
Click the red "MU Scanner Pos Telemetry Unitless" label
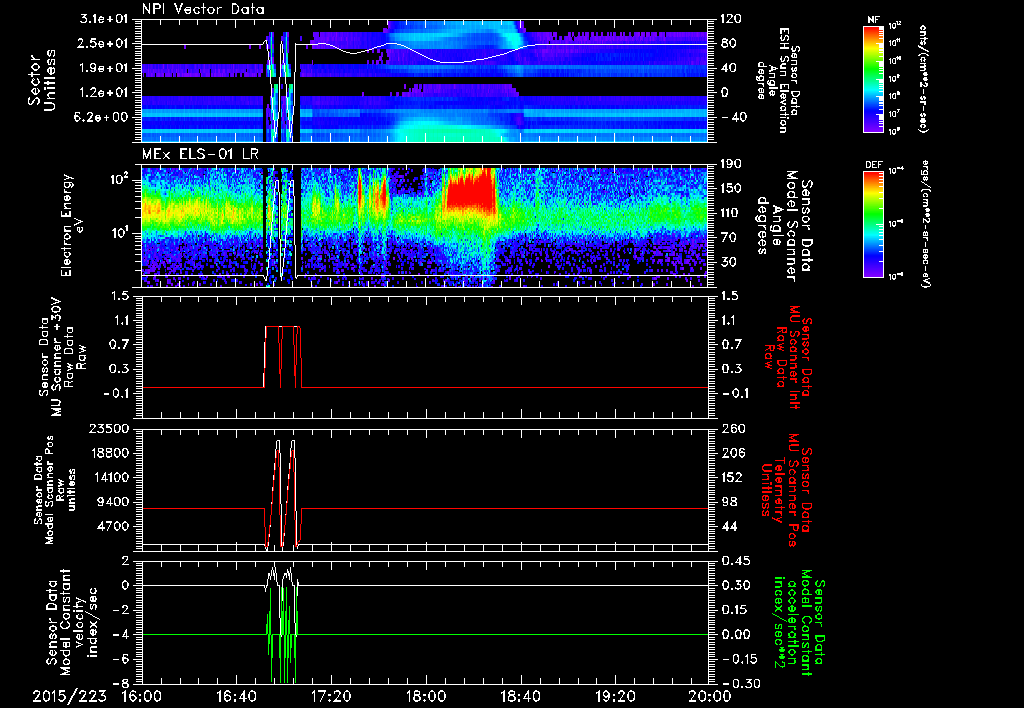point(787,490)
